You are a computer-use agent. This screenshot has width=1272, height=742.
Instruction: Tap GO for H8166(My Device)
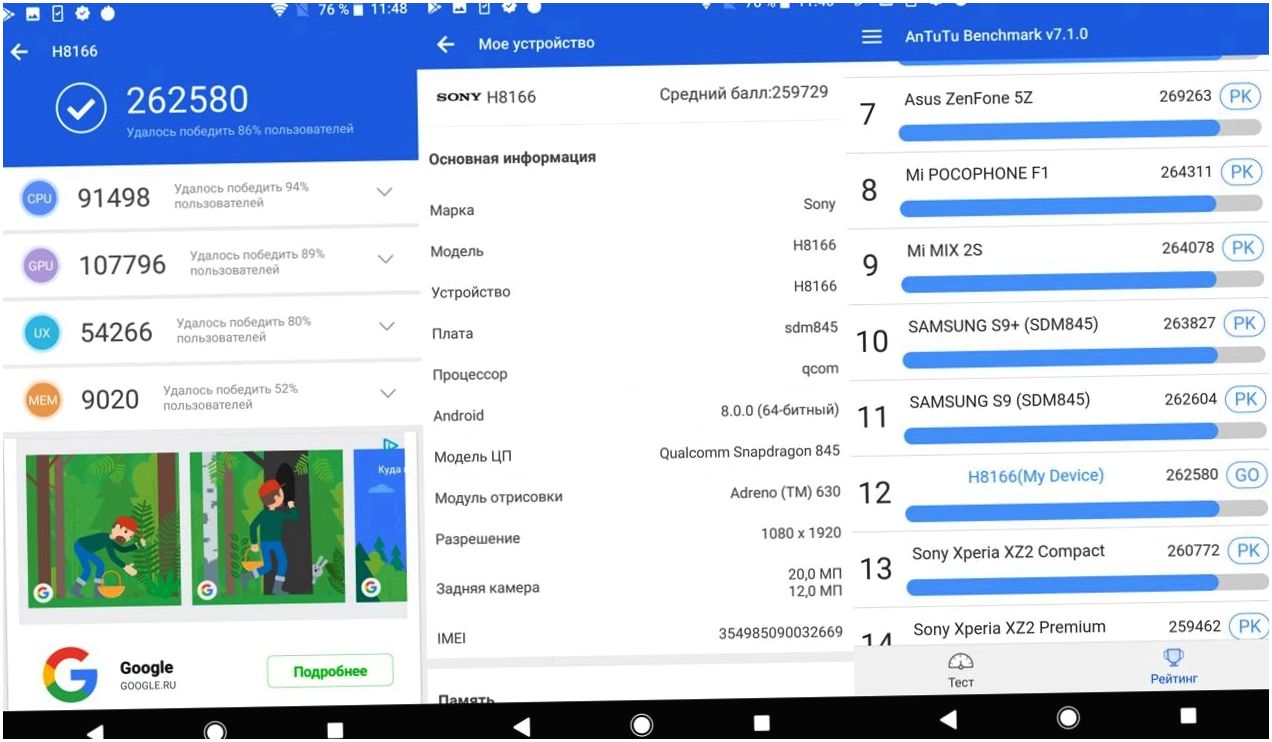tap(1246, 475)
